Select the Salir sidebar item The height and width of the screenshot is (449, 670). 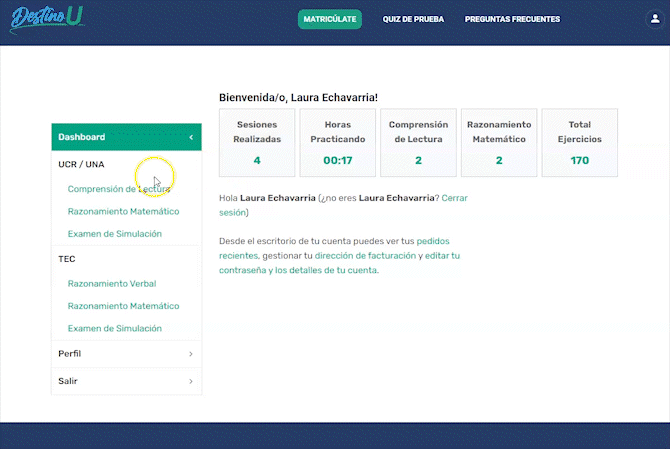coord(126,381)
